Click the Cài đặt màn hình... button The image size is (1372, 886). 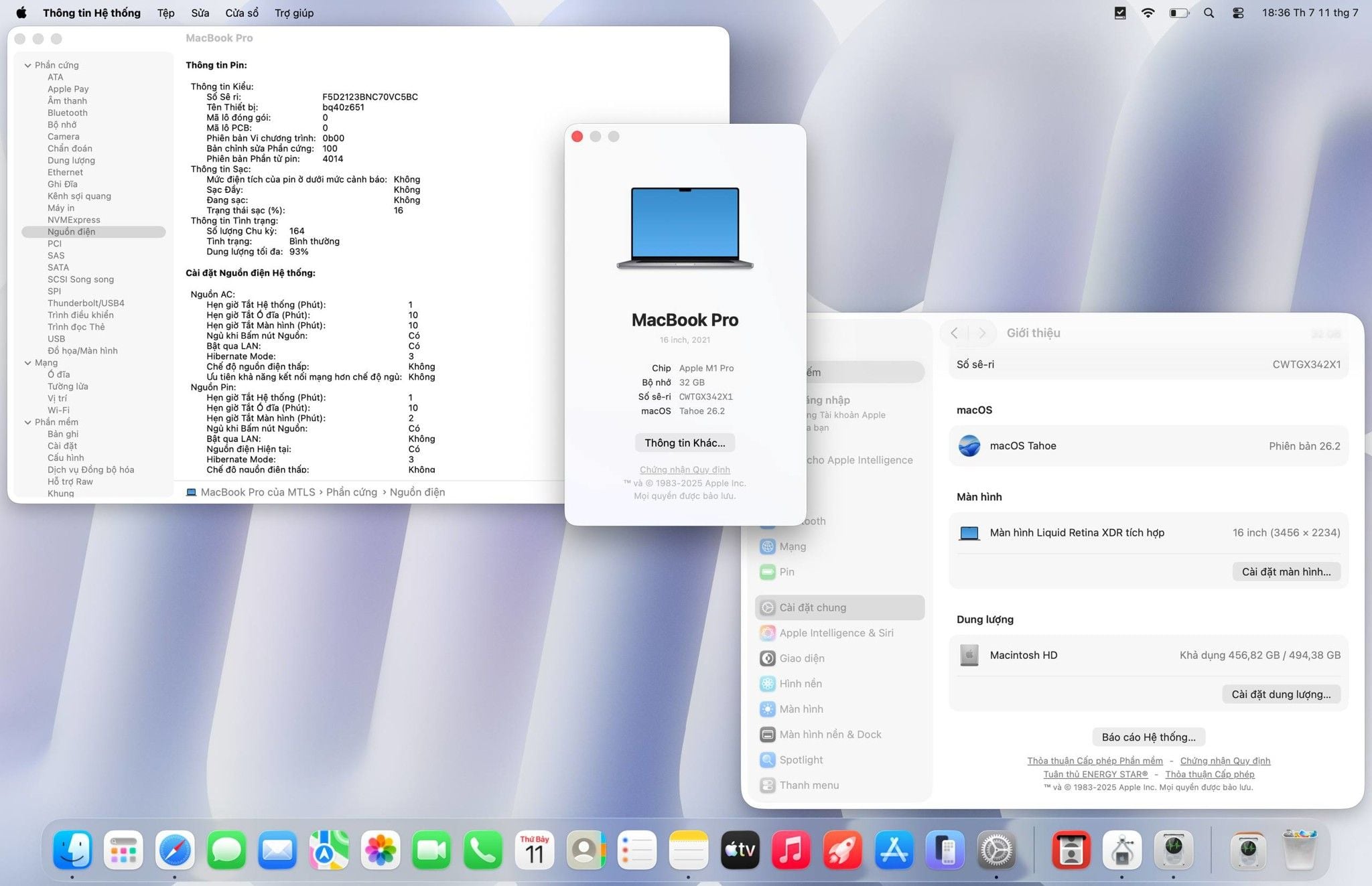1286,572
